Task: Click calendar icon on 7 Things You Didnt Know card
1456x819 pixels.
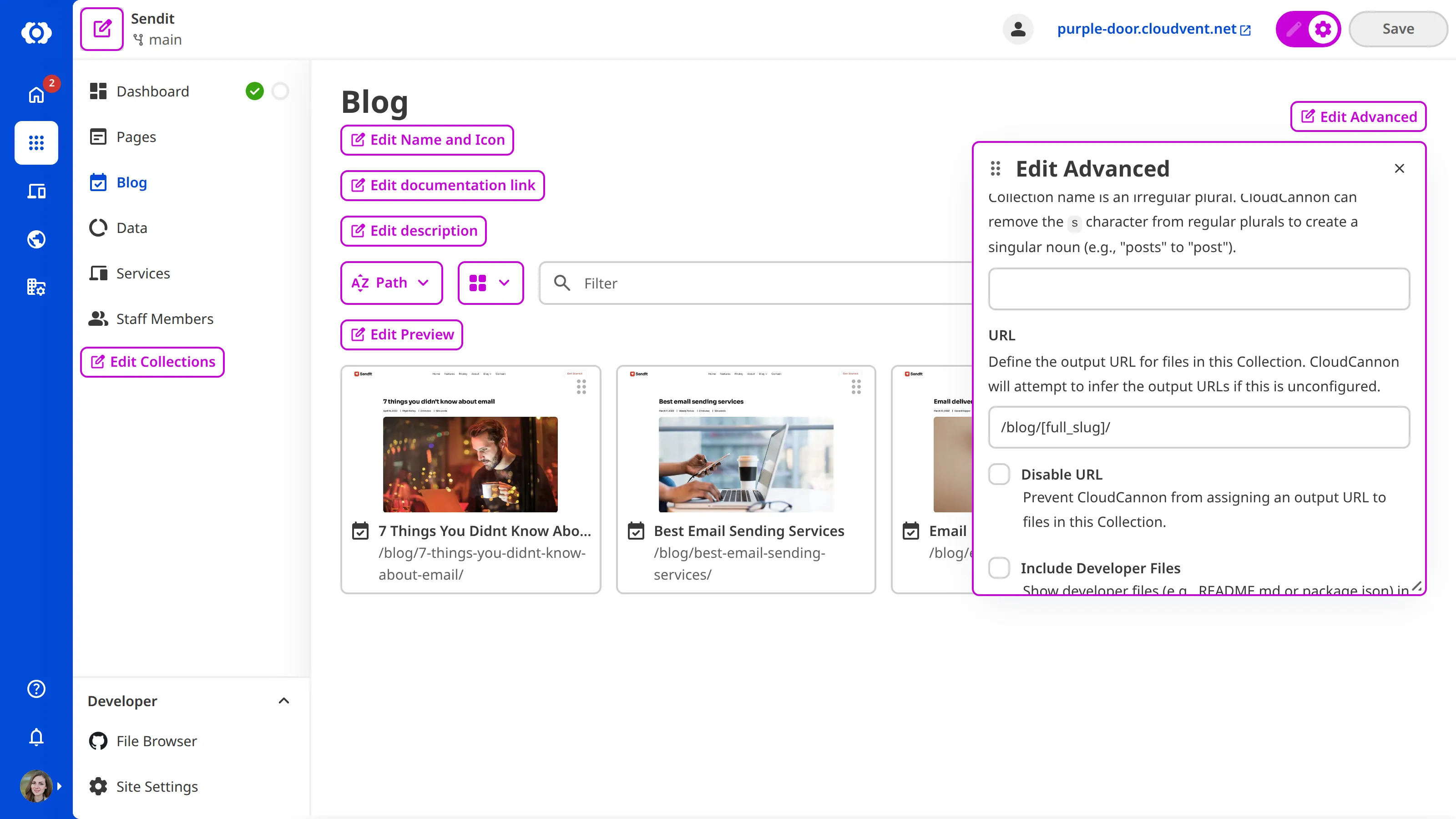Action: 360,531
